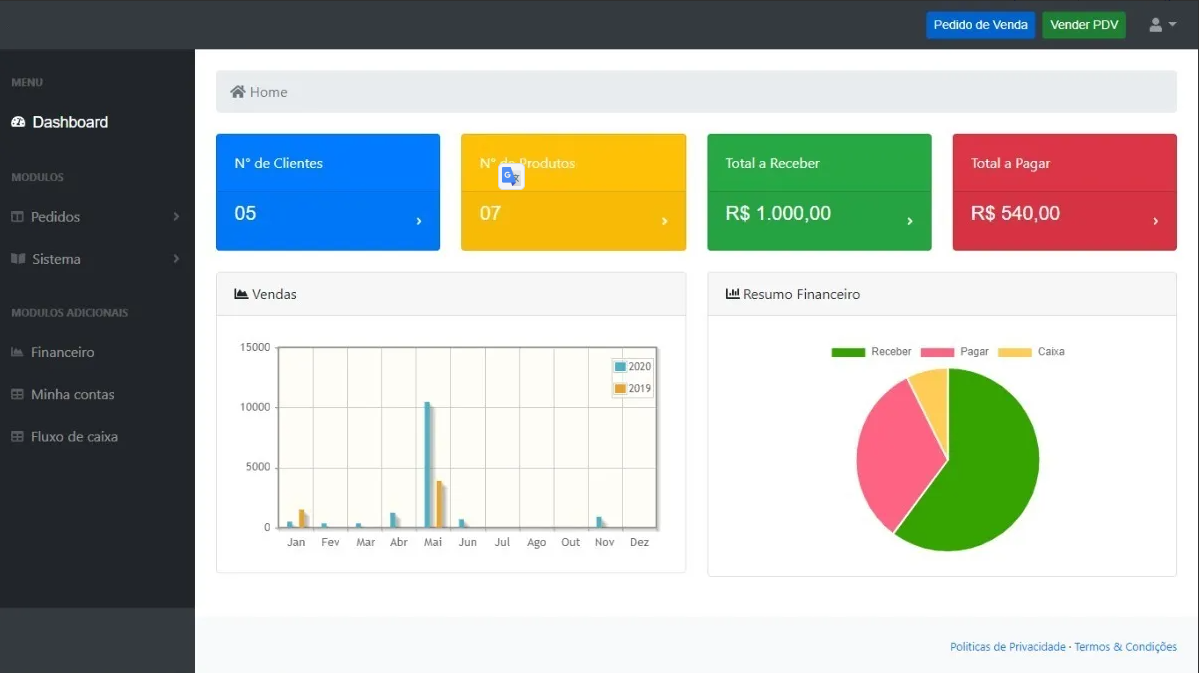The image size is (1199, 673).
Task: Select Fluxo de caixa menu item
Action: (x=74, y=437)
